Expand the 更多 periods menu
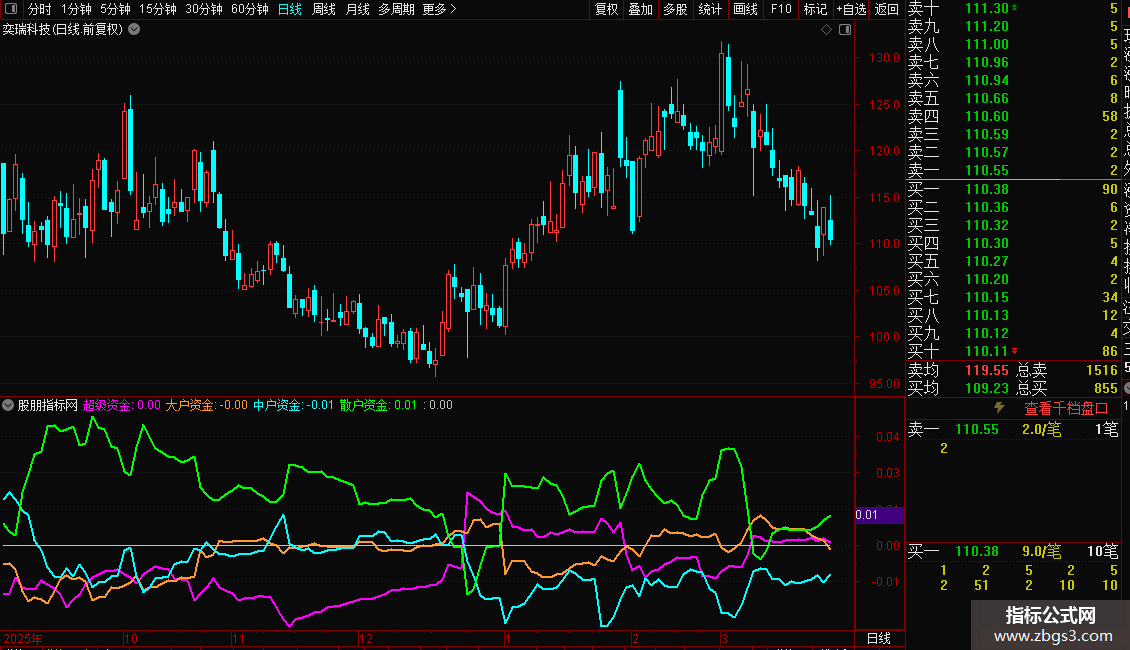 click(438, 9)
